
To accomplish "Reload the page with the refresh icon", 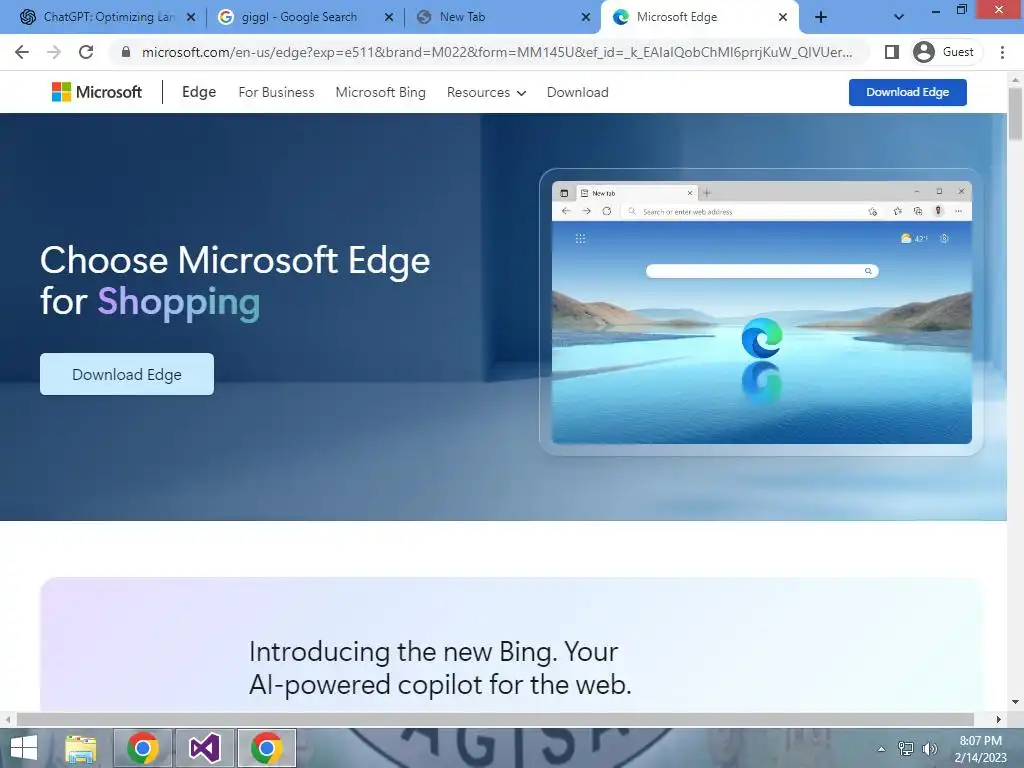I will tap(86, 52).
